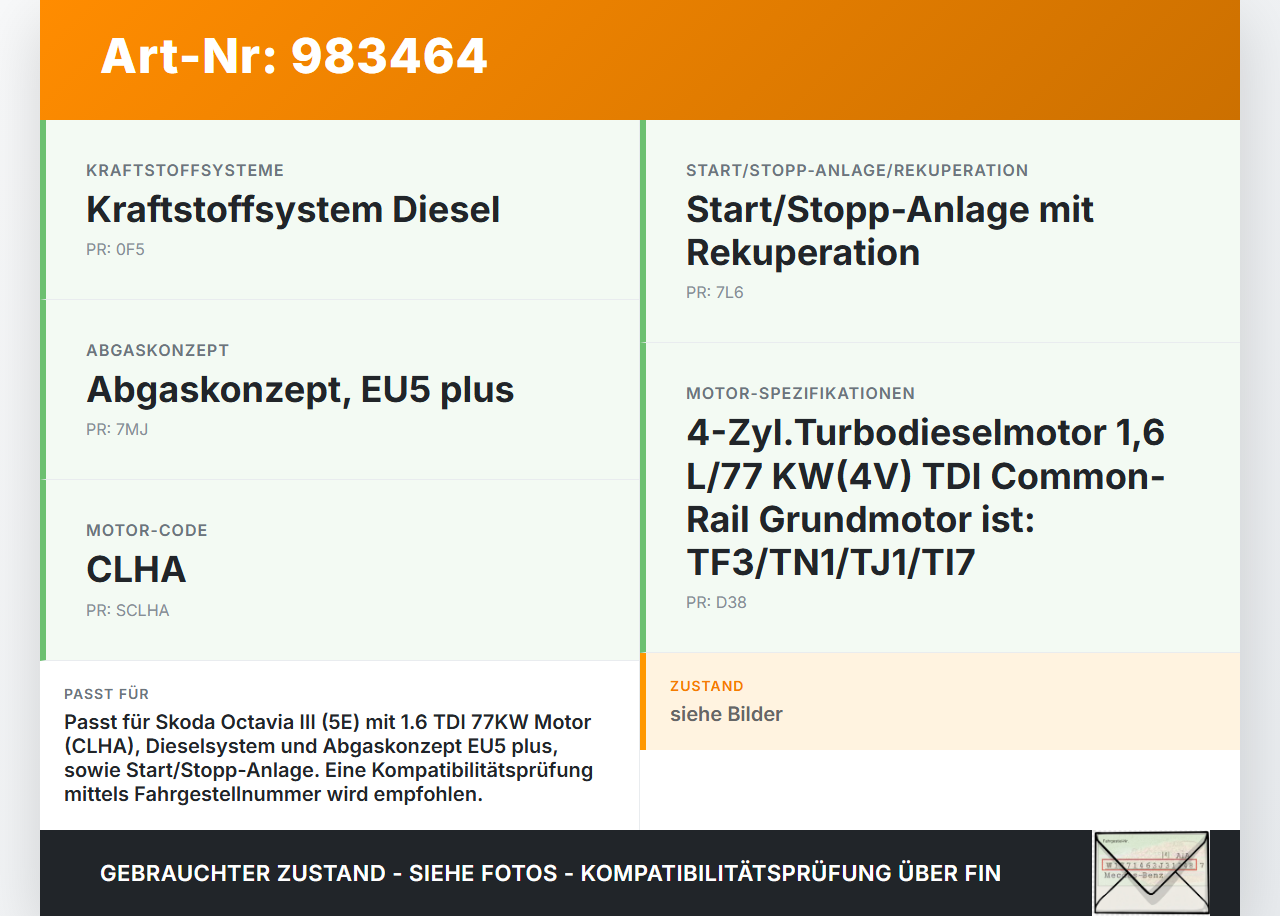Click the Motor-Code section heading

(x=146, y=530)
